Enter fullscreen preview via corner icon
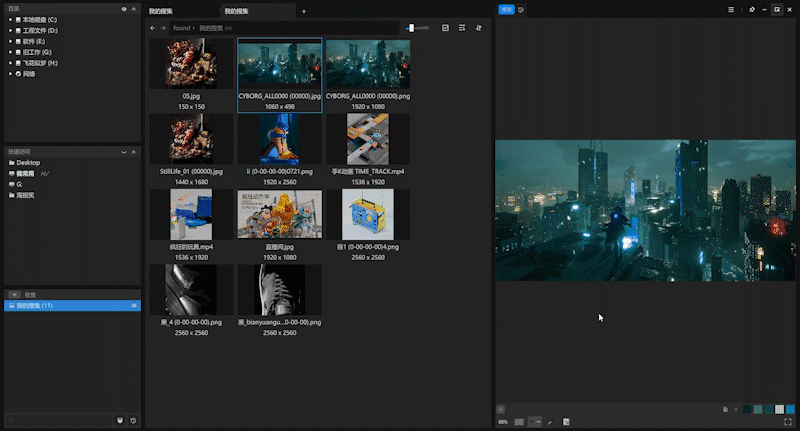Viewport: 800px width, 431px height. point(788,422)
